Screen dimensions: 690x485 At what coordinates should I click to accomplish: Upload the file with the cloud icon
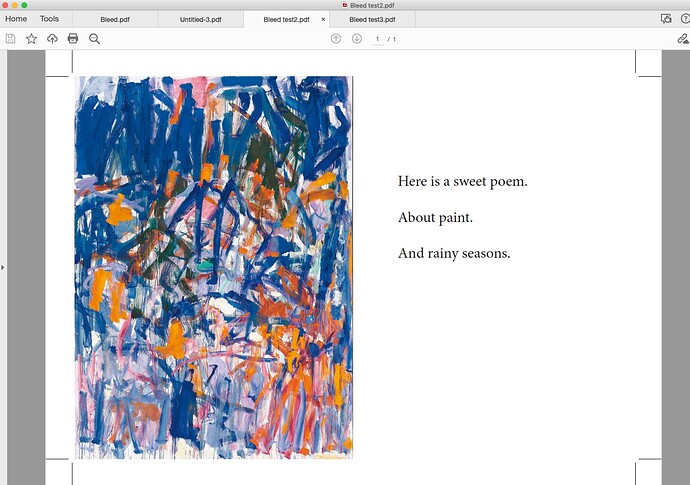(x=52, y=39)
